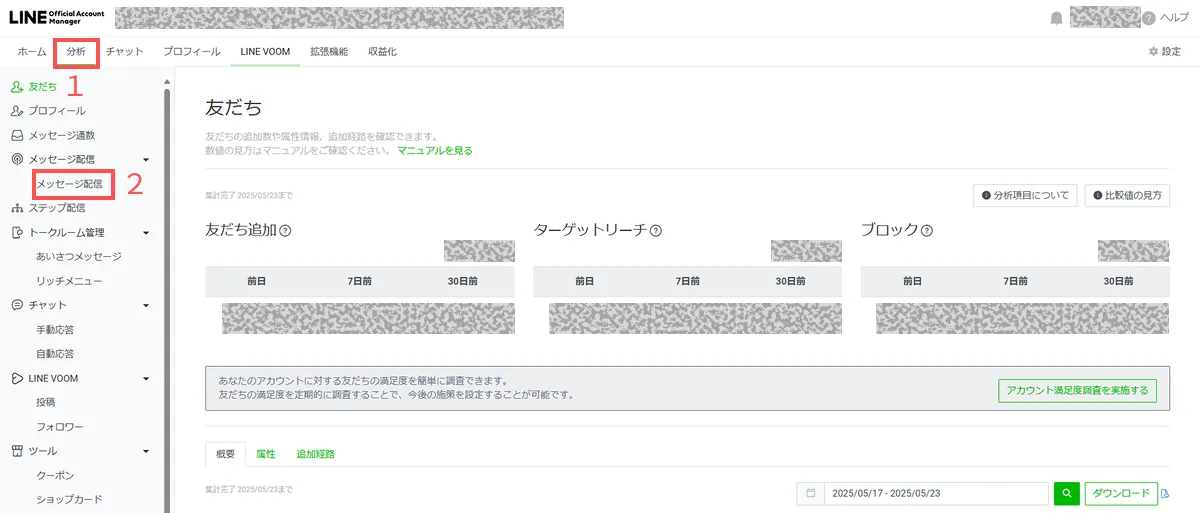Select 友だち in the sidebar
This screenshot has width=1200, height=513.
pyautogui.click(x=43, y=87)
